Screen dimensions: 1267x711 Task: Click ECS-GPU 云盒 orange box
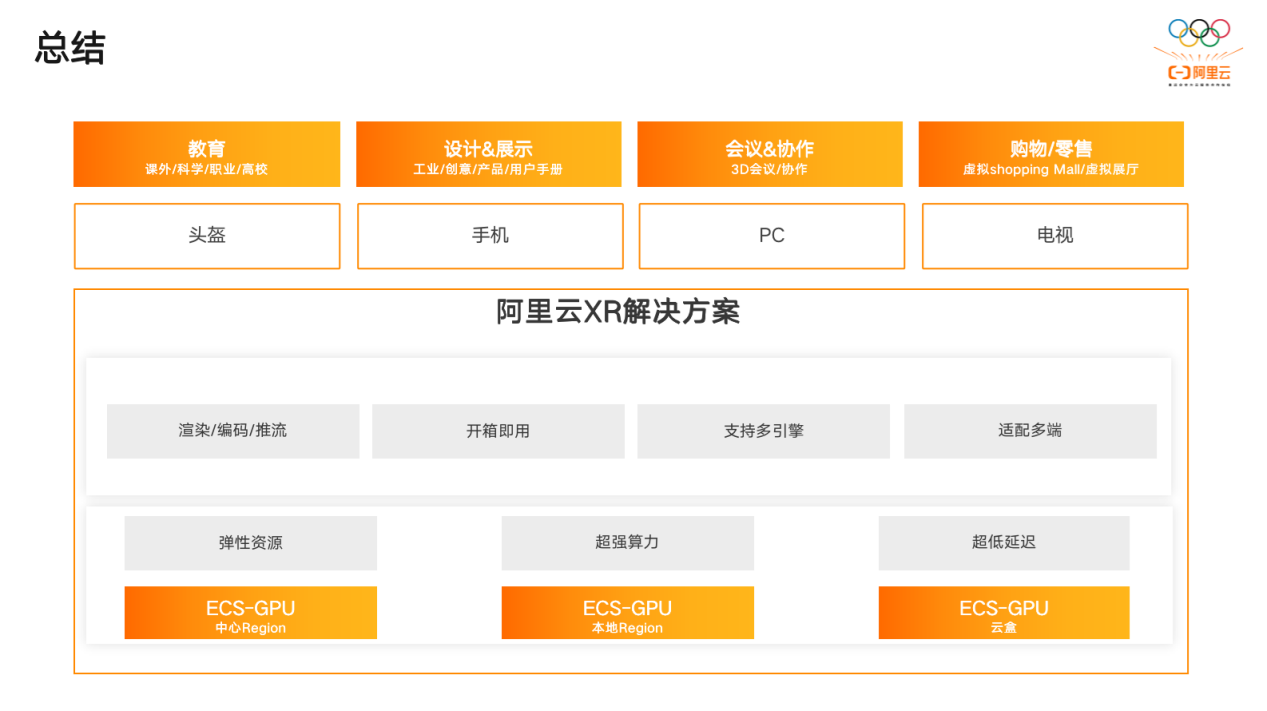(1004, 613)
